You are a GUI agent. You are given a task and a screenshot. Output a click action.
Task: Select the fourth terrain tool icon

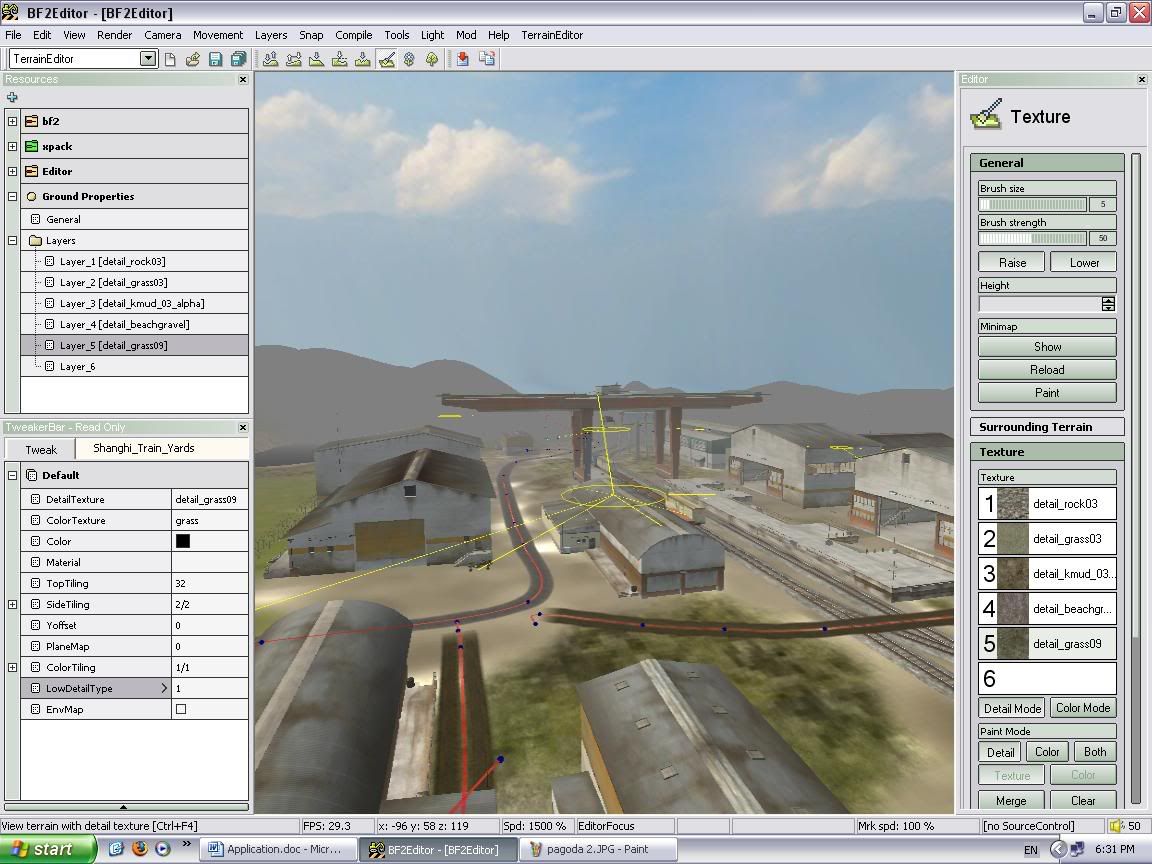pos(339,59)
